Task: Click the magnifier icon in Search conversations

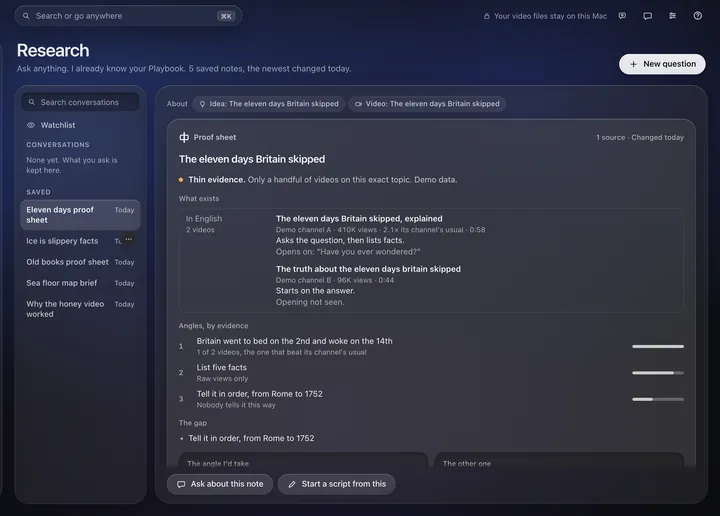Action: pos(32,102)
